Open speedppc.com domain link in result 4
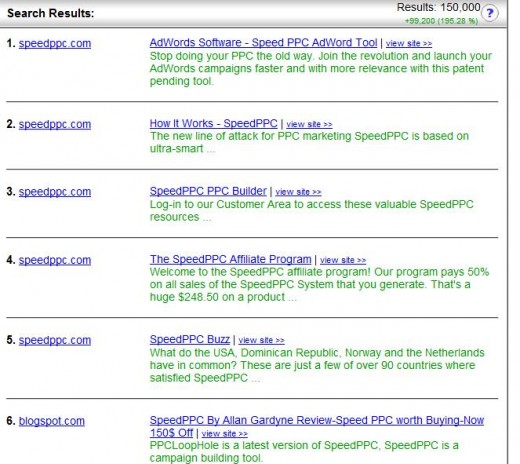The height and width of the screenshot is (464, 520). 55,260
